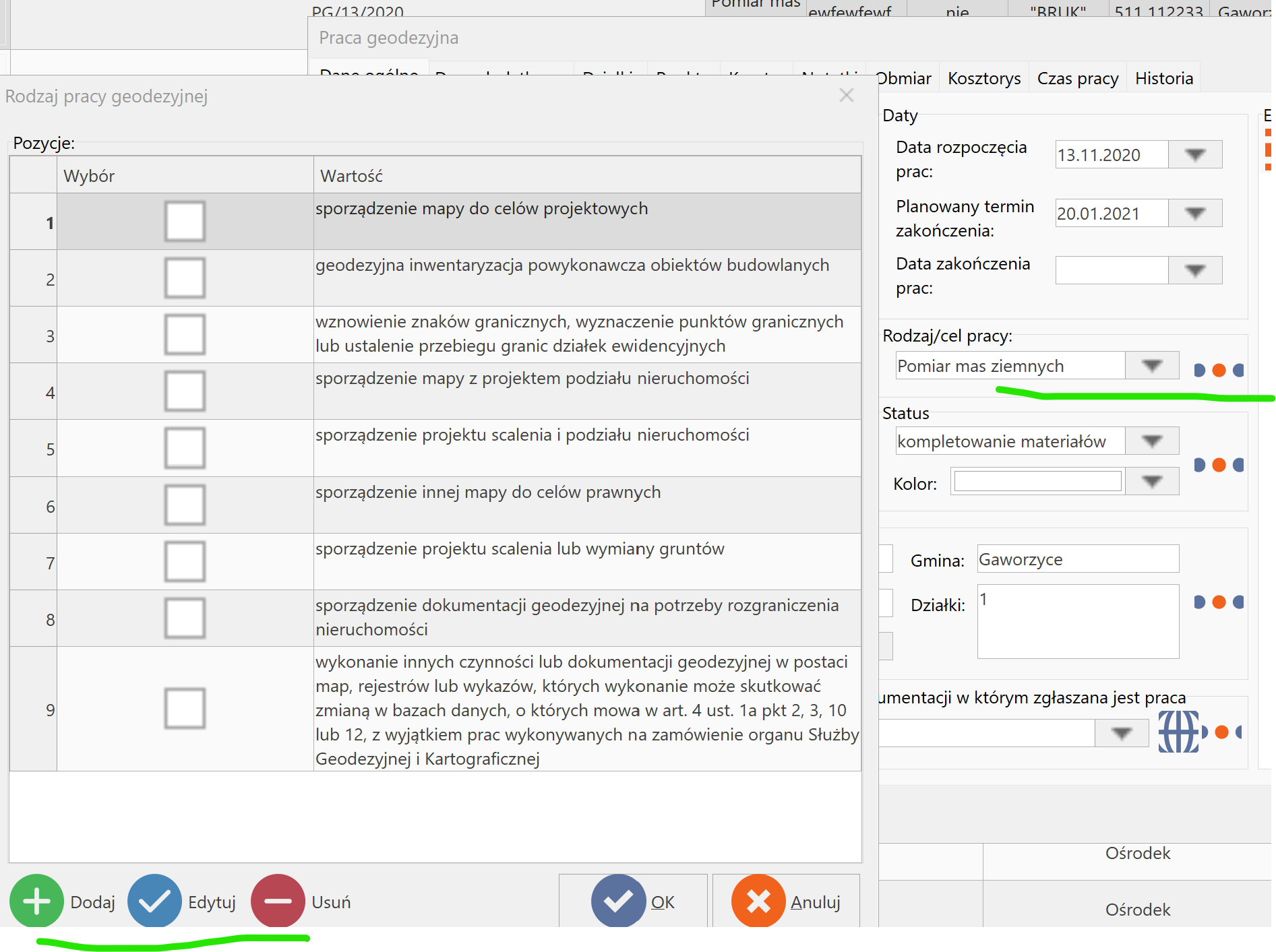Tick the checkbox for projektu scalenia i podziału nieruchomości
Image resolution: width=1276 pixels, height=952 pixels.
tap(185, 447)
